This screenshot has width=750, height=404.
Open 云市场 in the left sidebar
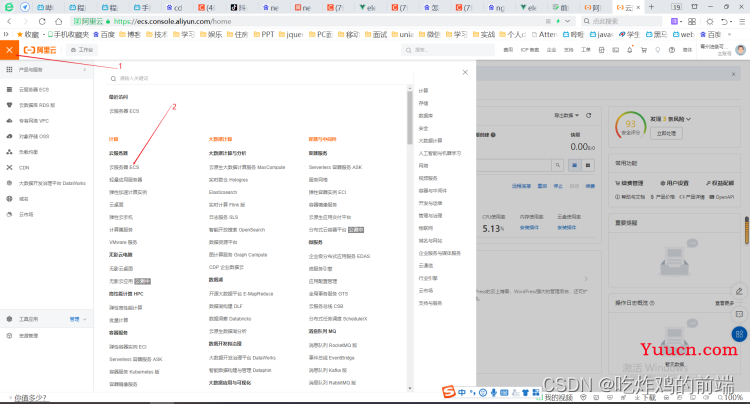[26, 215]
